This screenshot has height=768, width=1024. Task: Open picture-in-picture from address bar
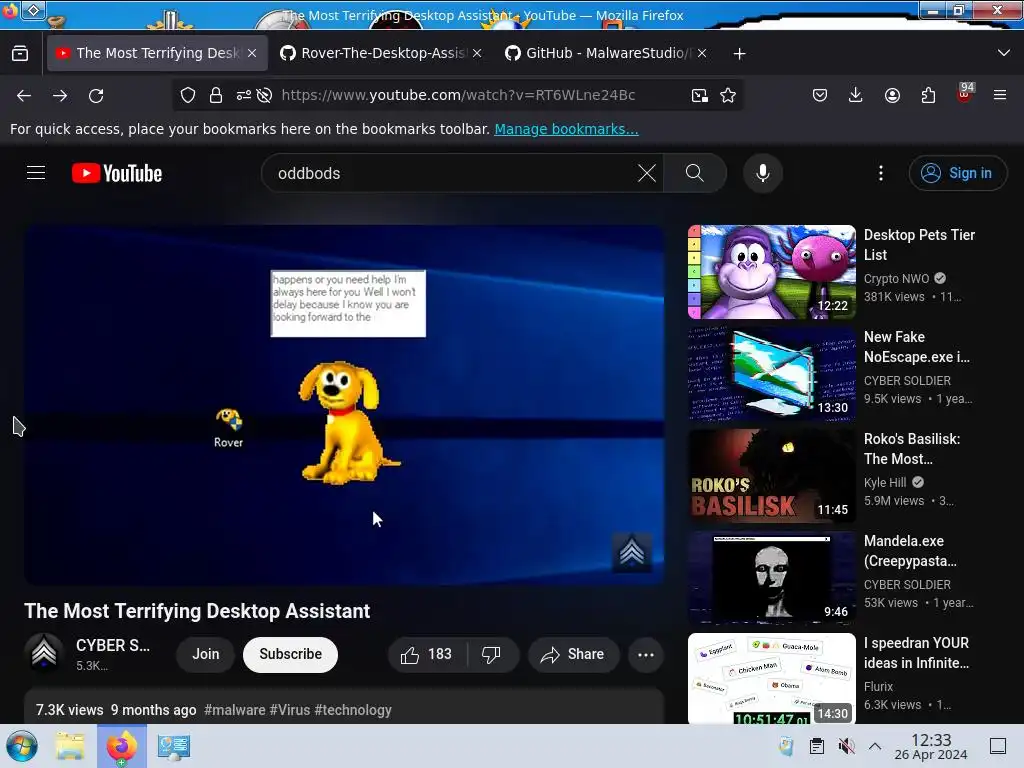point(699,95)
